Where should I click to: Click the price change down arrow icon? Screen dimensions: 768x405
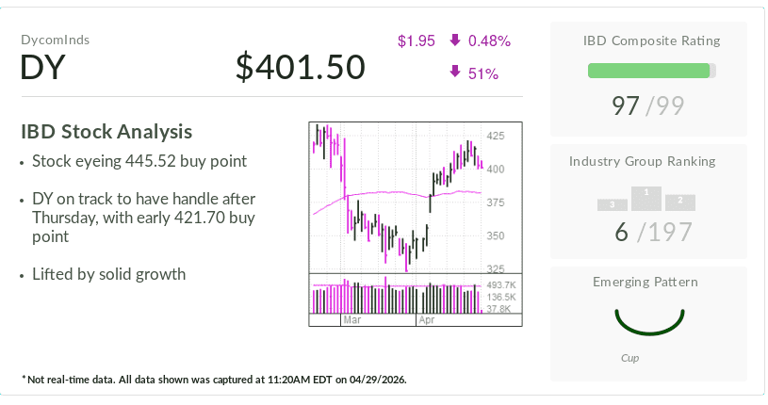pos(455,41)
